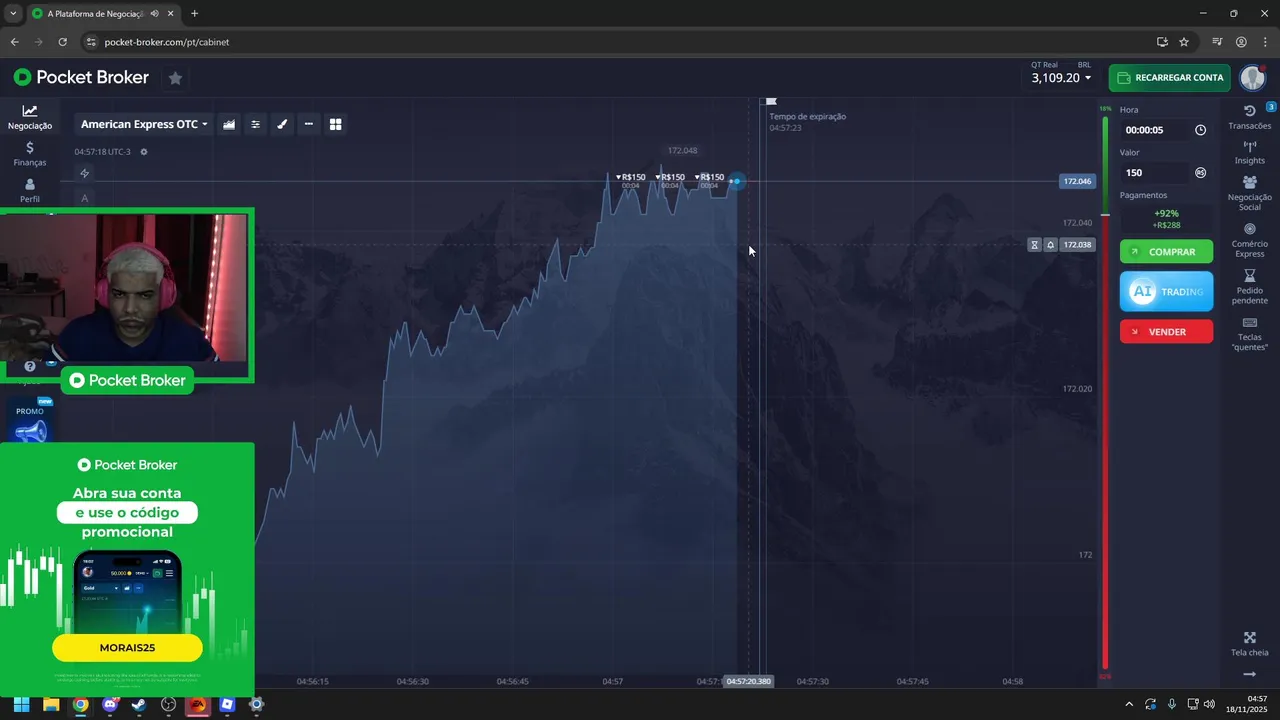Click the expiration time flag marker

(x=771, y=102)
